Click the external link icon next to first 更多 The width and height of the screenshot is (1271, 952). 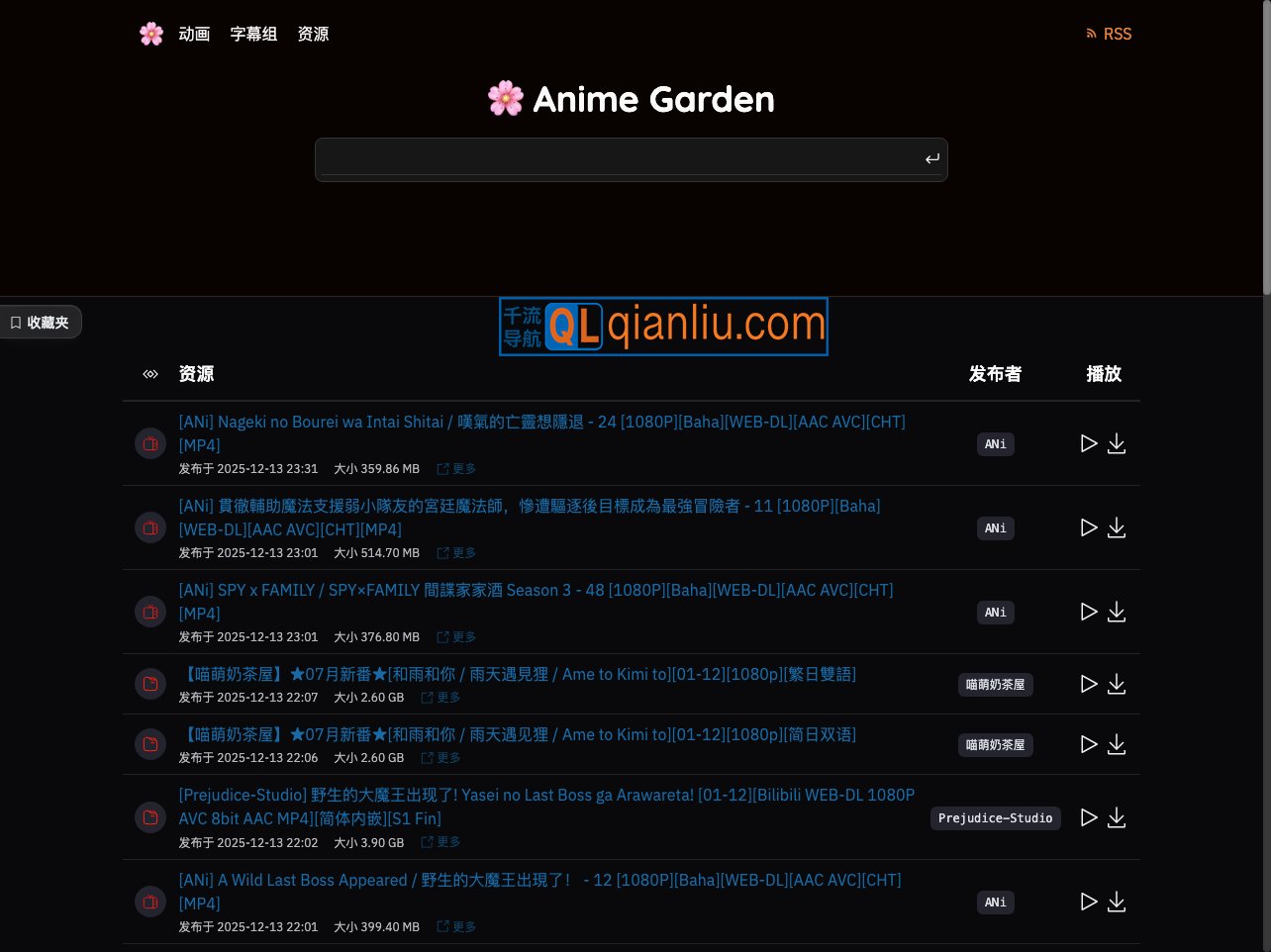point(442,468)
